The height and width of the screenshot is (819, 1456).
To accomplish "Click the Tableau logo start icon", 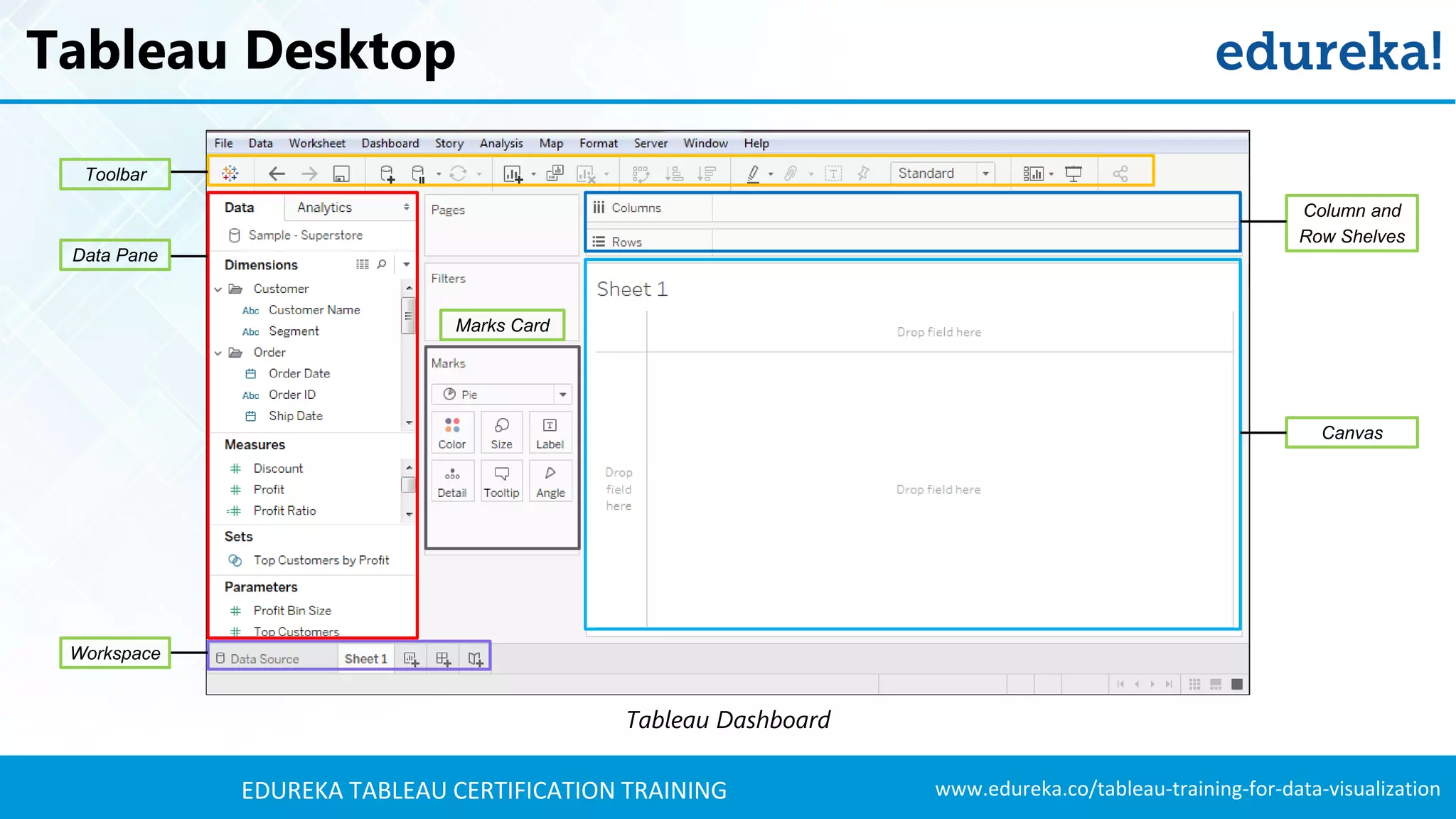I will click(230, 173).
